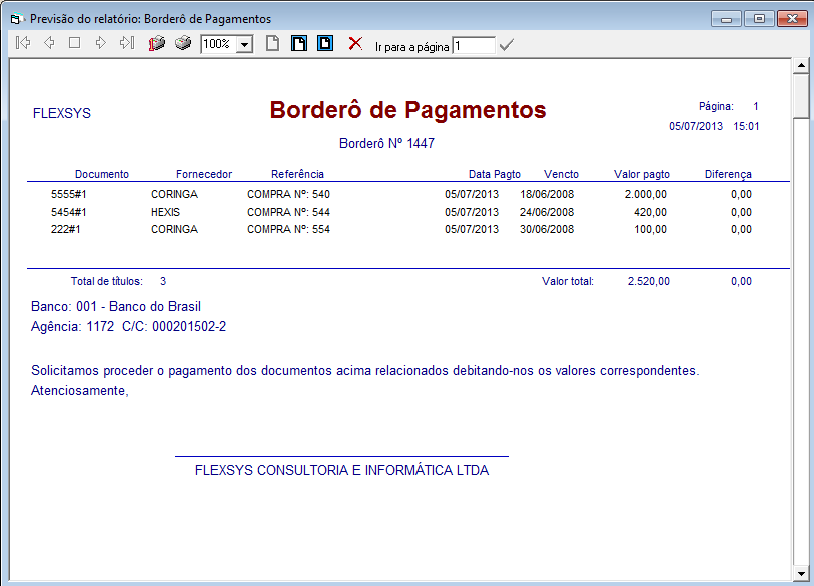
Task: Close the report preview window
Action: (792, 19)
